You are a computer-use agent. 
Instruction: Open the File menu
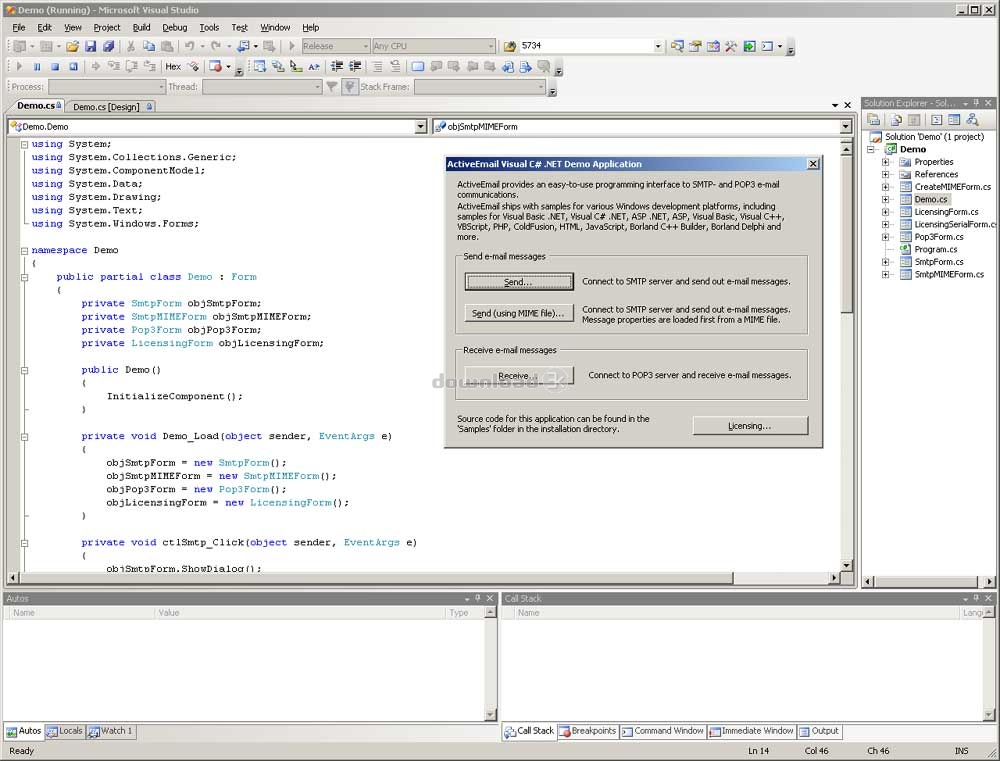click(x=18, y=27)
